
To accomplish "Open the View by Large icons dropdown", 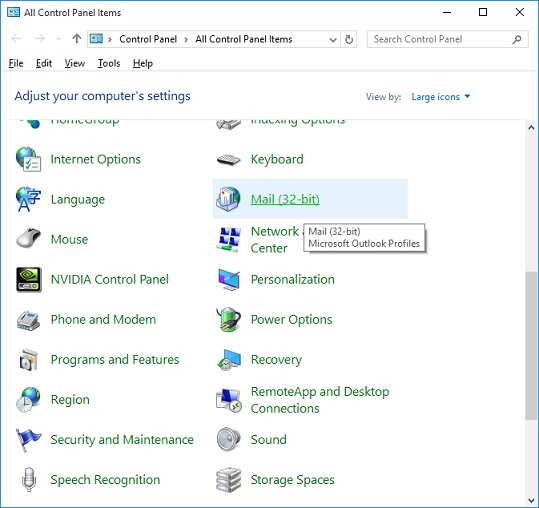I will [441, 97].
